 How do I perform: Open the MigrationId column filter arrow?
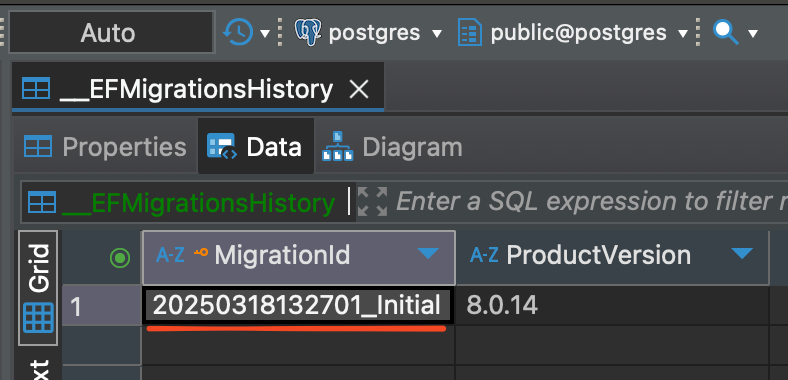(x=428, y=254)
